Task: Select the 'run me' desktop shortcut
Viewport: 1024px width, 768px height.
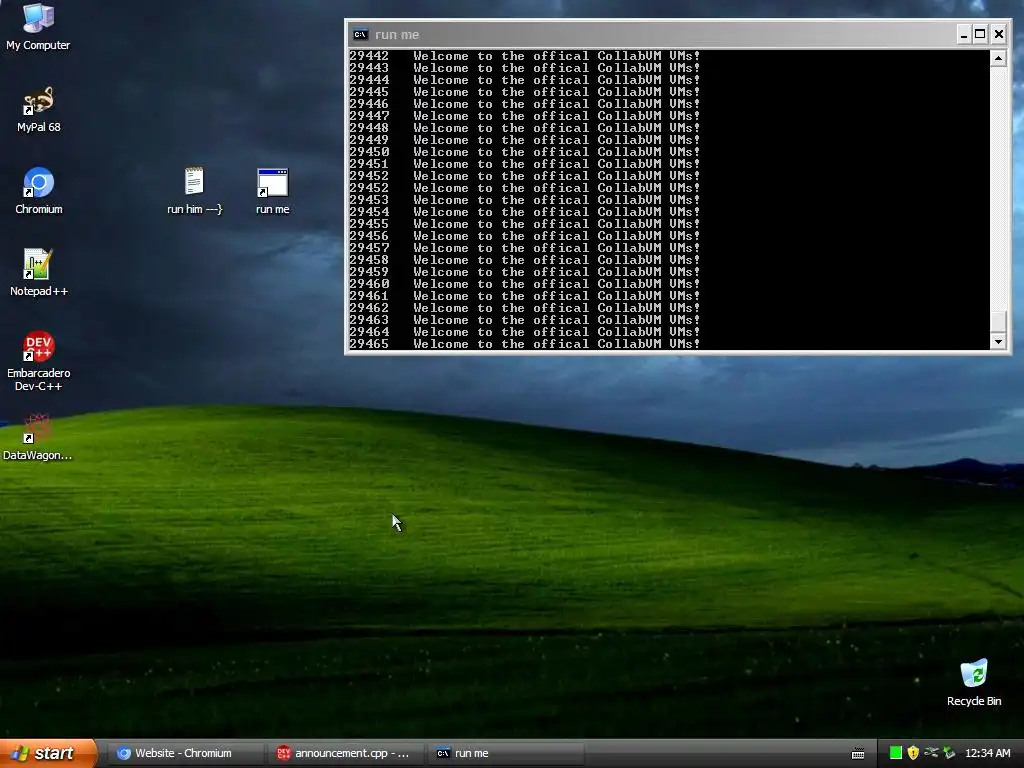Action: (x=272, y=191)
